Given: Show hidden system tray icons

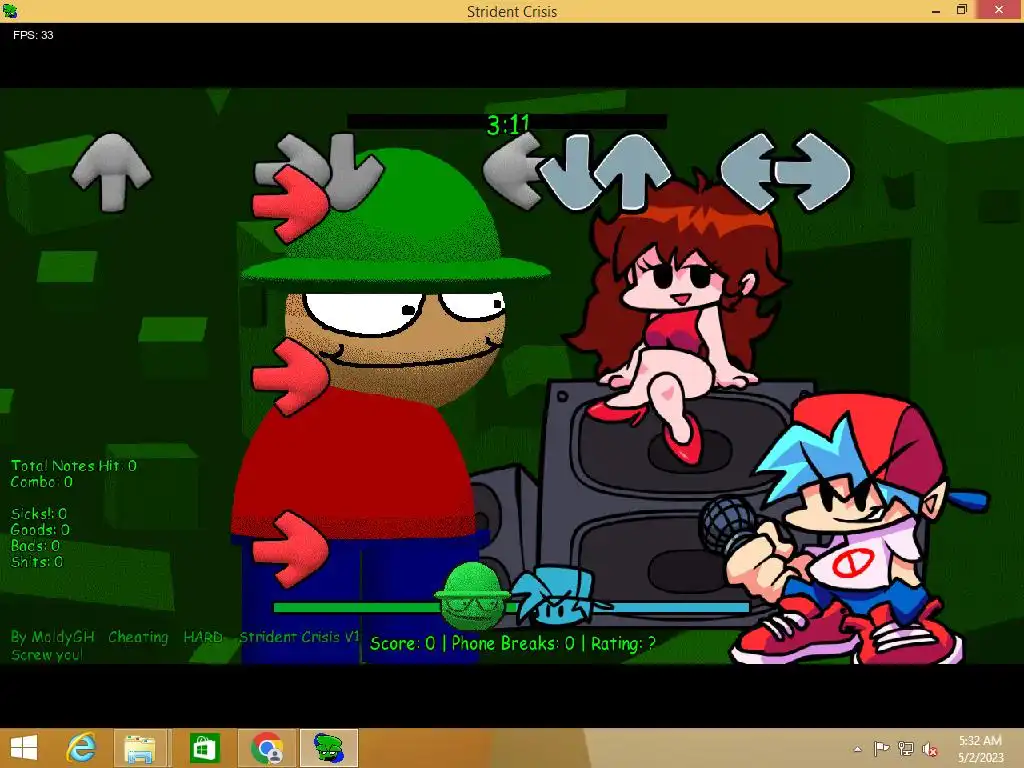Looking at the screenshot, I should tap(857, 749).
